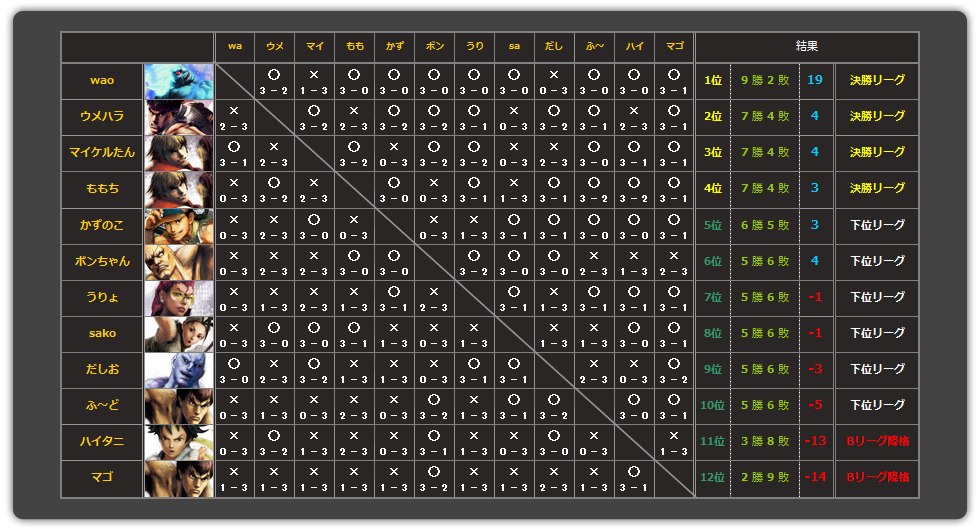Click the red -14 score difference

coord(816,477)
